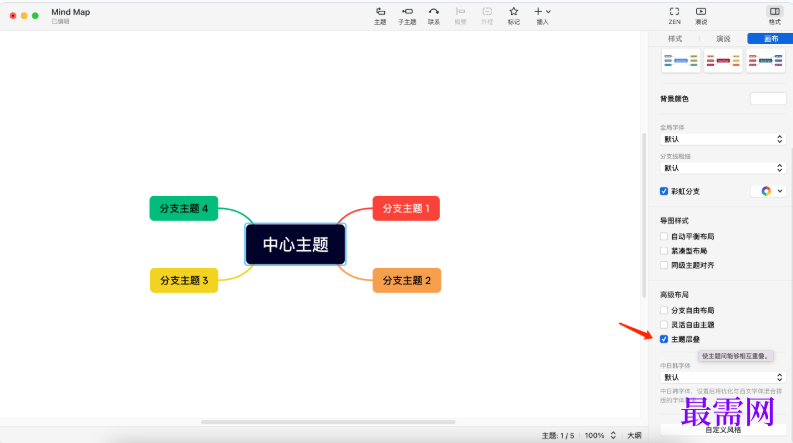
Task: Switch to the 演说 tab in panel
Action: (722, 38)
